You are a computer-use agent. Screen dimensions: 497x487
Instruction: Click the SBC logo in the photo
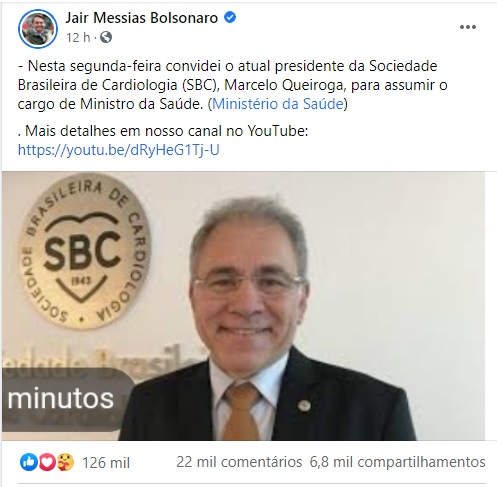85,251
